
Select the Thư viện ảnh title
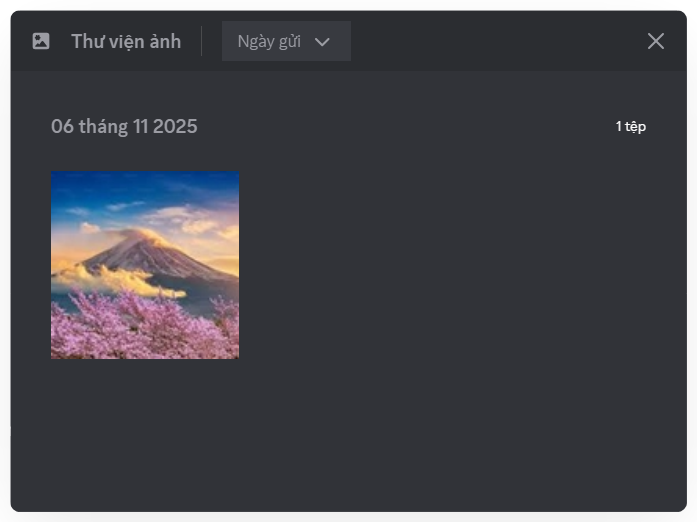pyautogui.click(x=126, y=42)
